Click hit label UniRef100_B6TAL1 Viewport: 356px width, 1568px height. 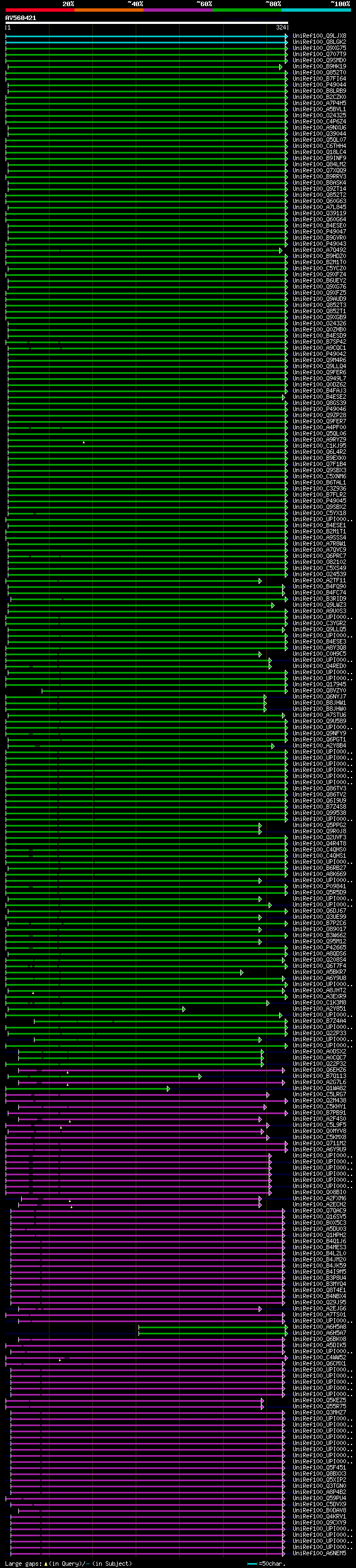tap(319, 483)
